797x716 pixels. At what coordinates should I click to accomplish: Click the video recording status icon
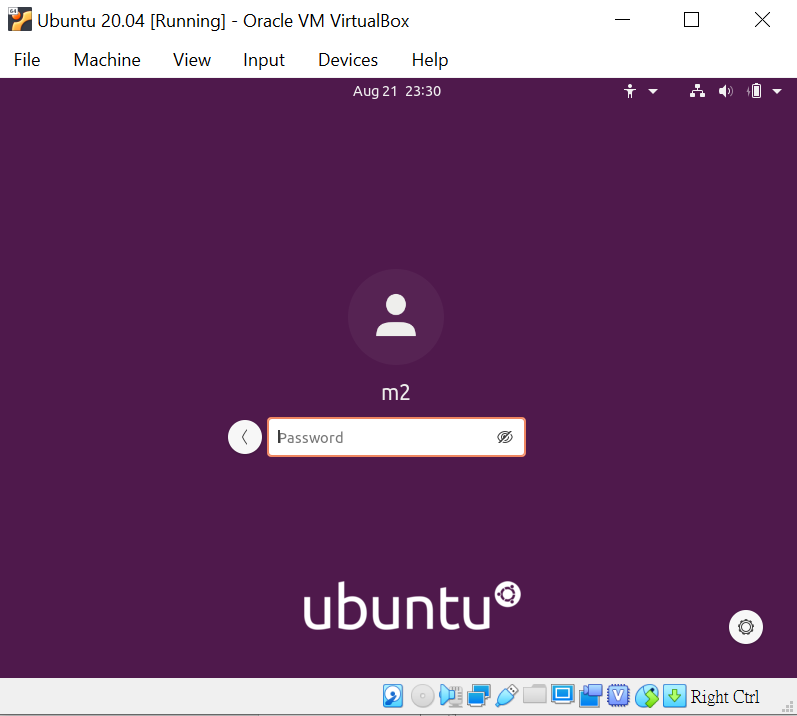[x=591, y=696]
